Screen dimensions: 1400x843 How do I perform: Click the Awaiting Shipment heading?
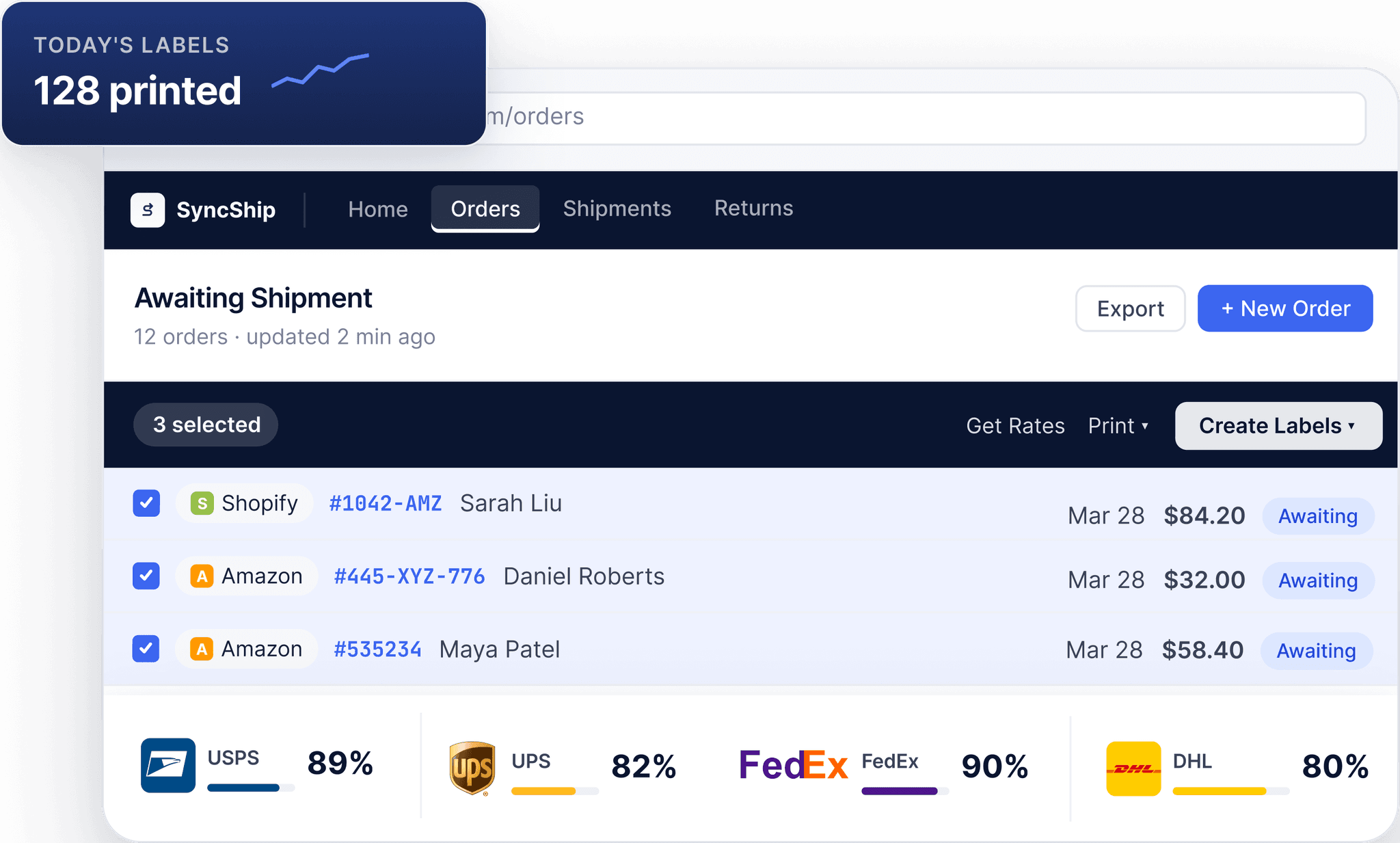[x=254, y=299]
